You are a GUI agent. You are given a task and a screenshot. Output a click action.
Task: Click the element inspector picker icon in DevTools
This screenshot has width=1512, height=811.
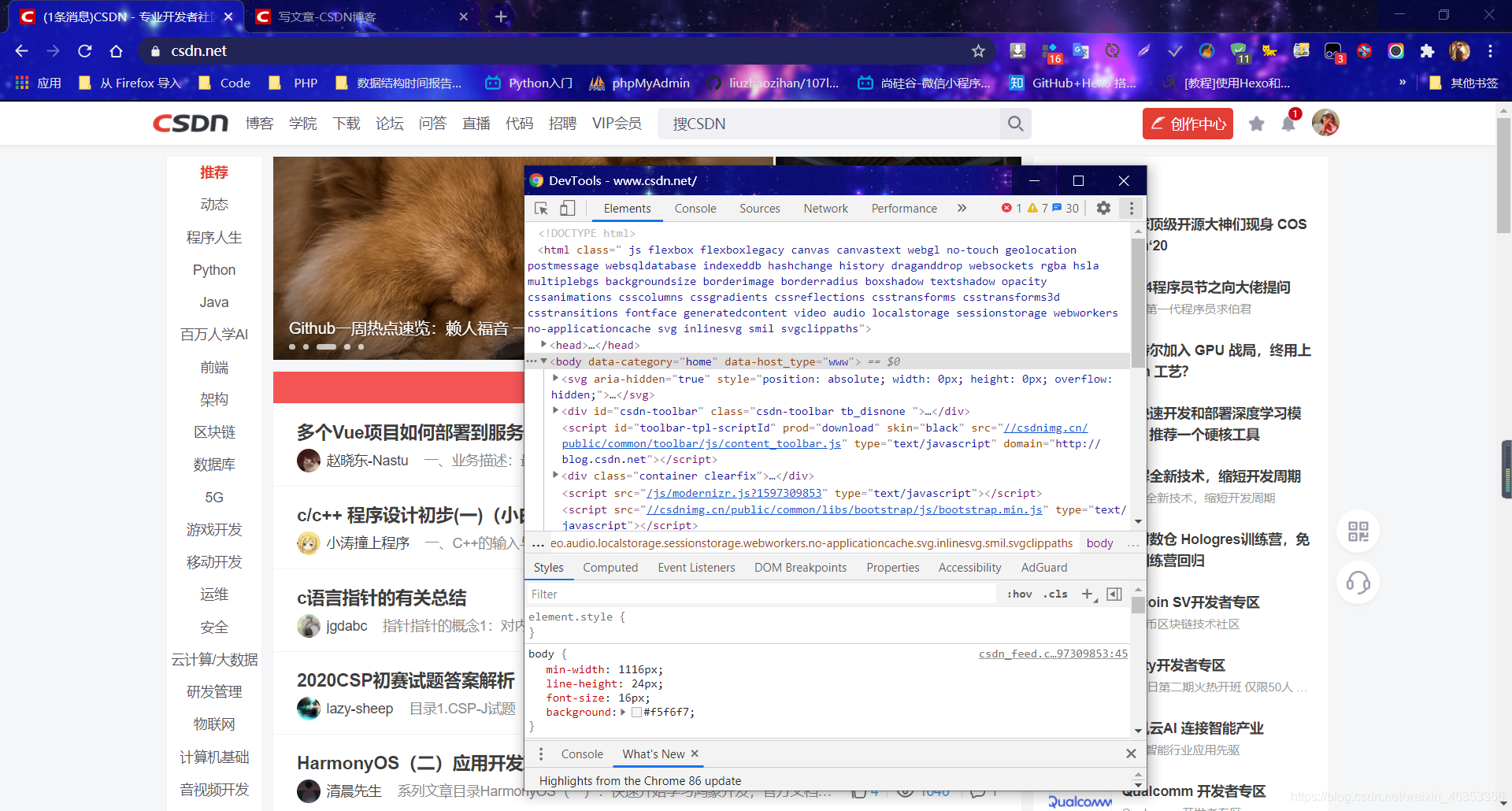tap(541, 208)
